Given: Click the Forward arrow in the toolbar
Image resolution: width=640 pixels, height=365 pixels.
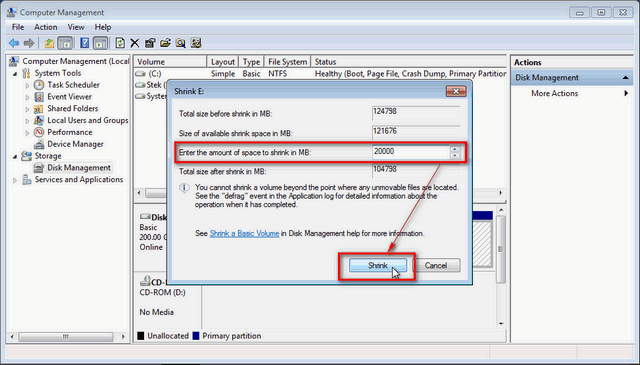Looking at the screenshot, I should [29, 43].
